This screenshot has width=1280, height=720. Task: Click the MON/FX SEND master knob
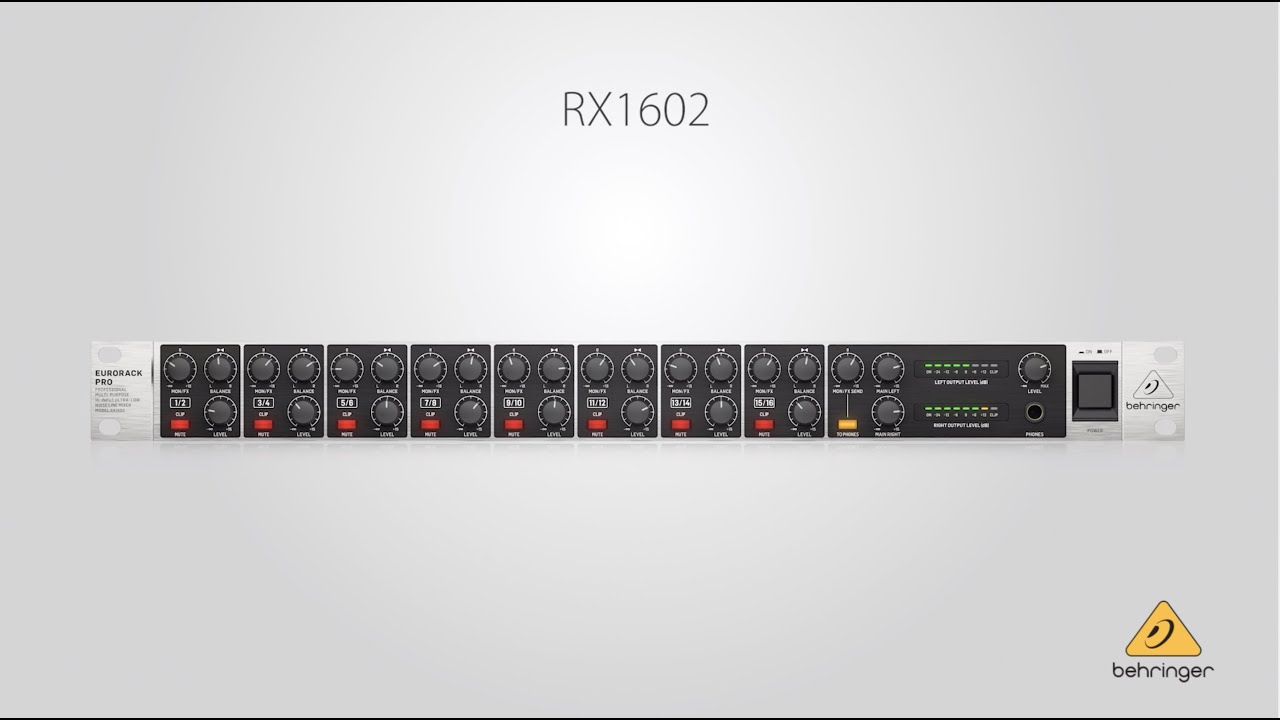point(848,369)
